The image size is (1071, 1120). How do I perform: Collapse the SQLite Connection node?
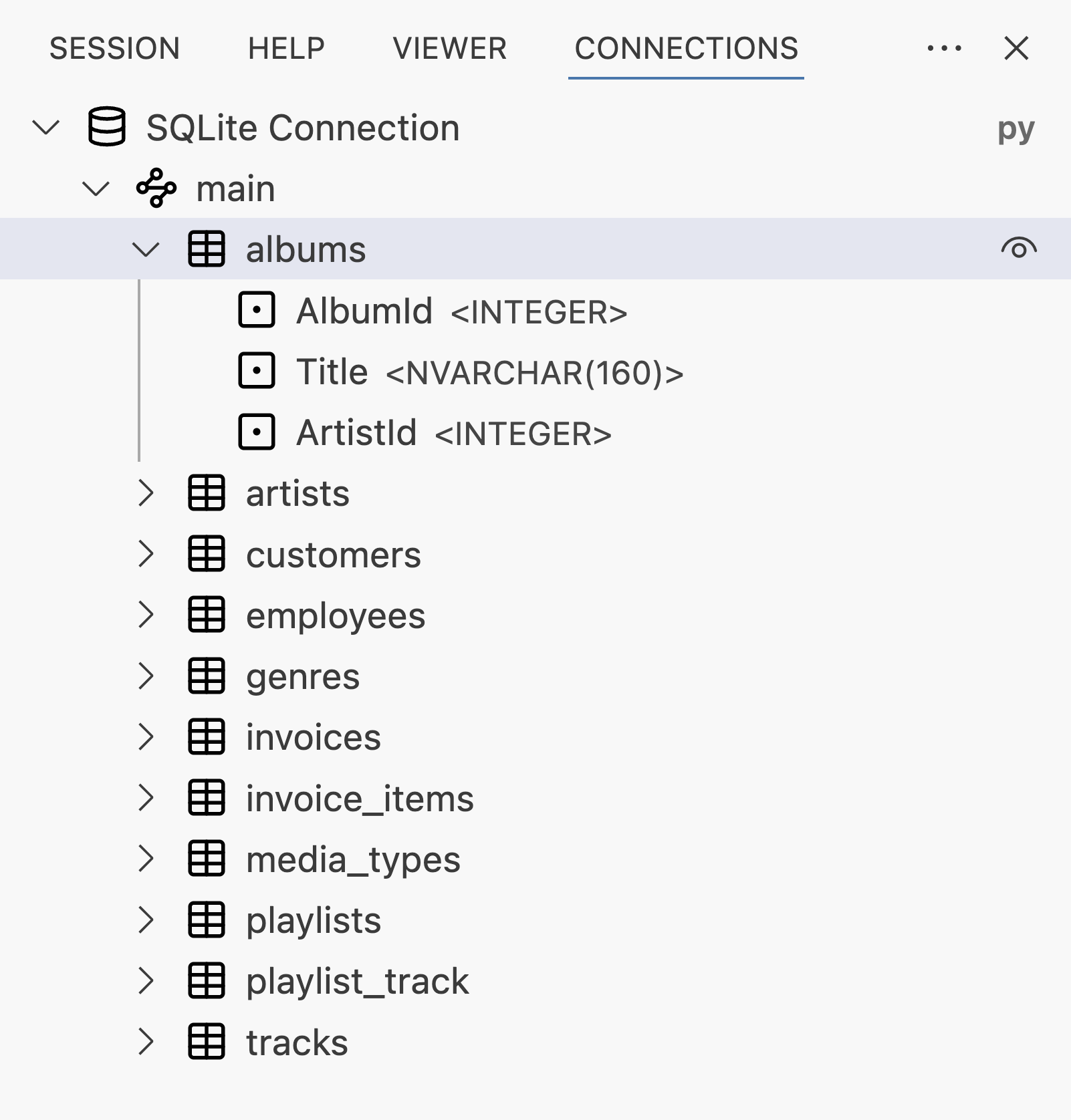point(46,127)
